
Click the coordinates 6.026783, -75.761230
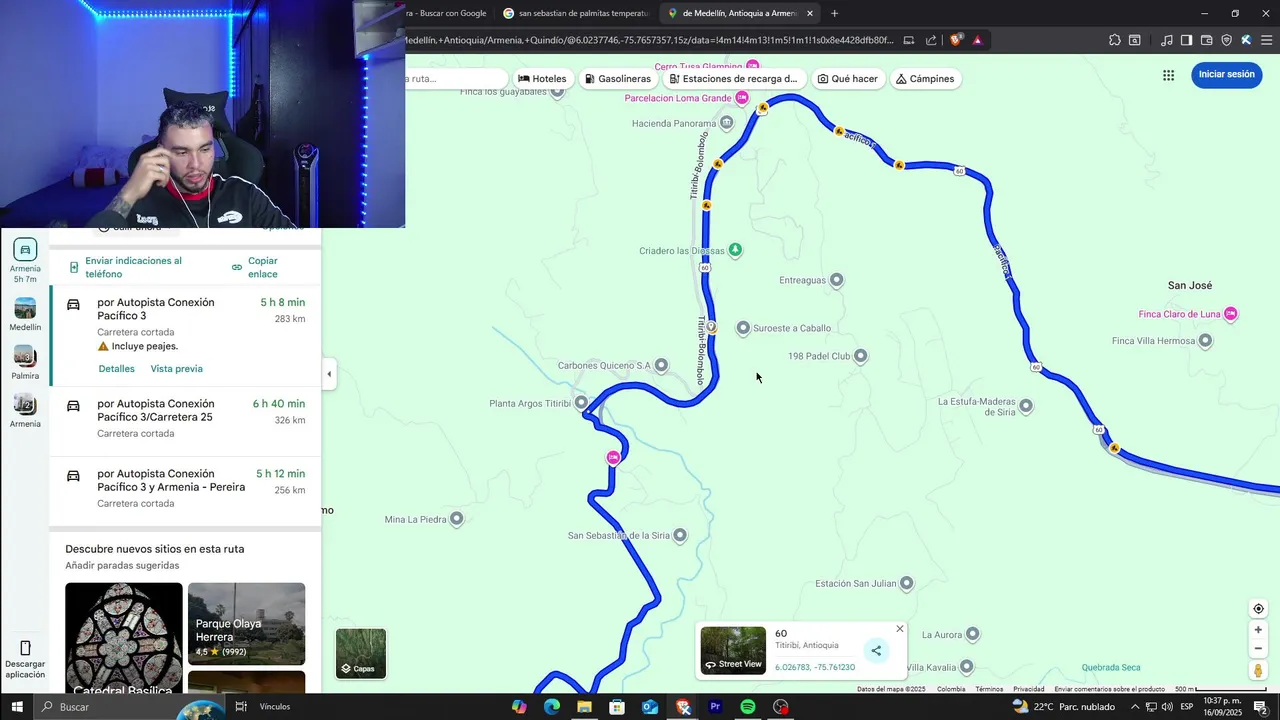[815, 667]
